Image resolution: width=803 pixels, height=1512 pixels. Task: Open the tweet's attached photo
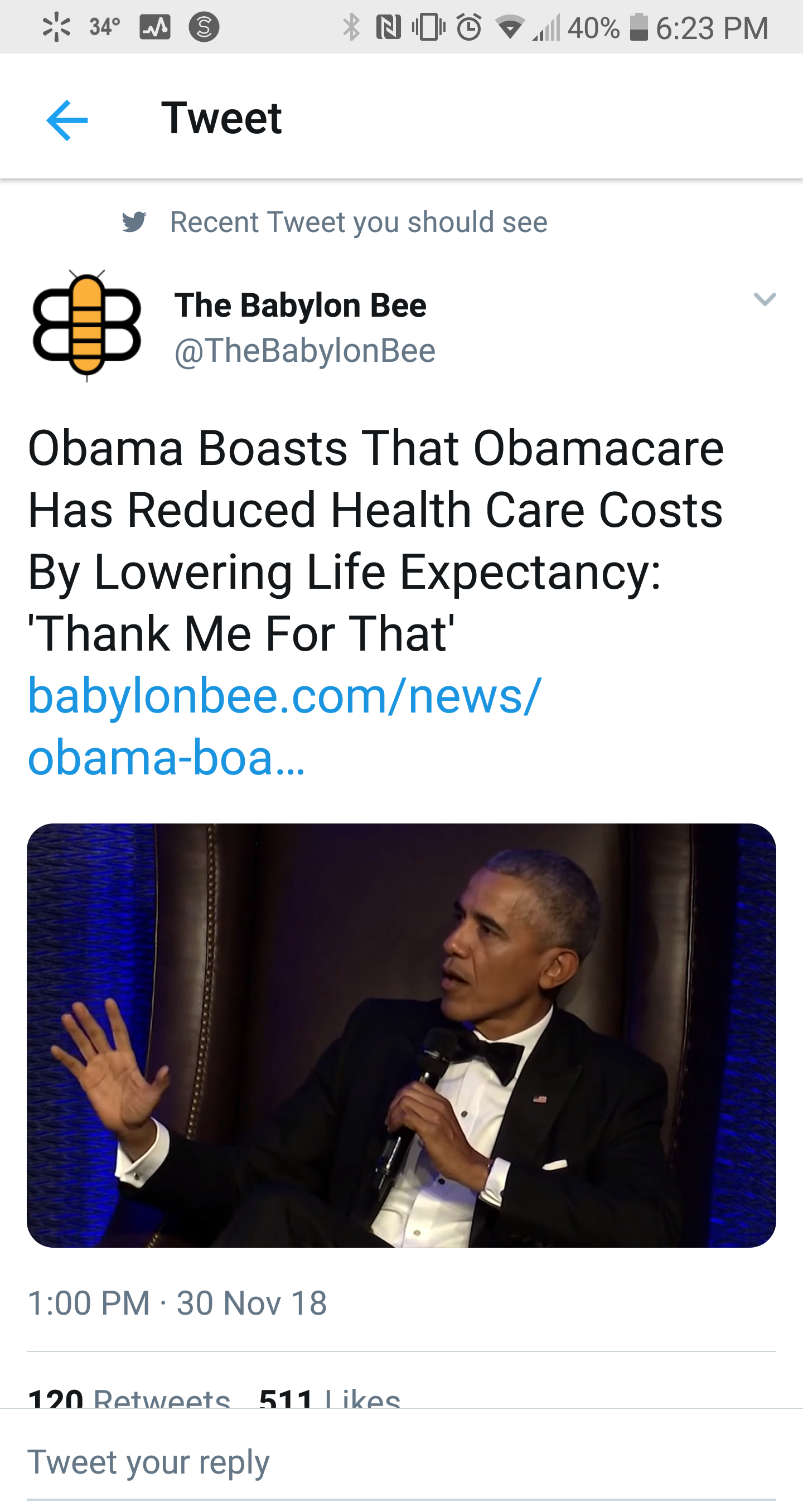click(x=401, y=1035)
